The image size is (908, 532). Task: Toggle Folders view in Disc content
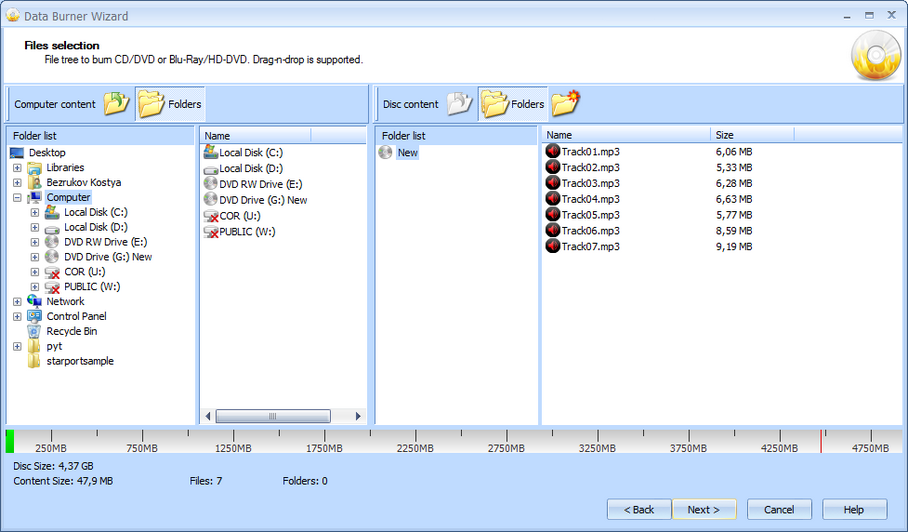[512, 104]
